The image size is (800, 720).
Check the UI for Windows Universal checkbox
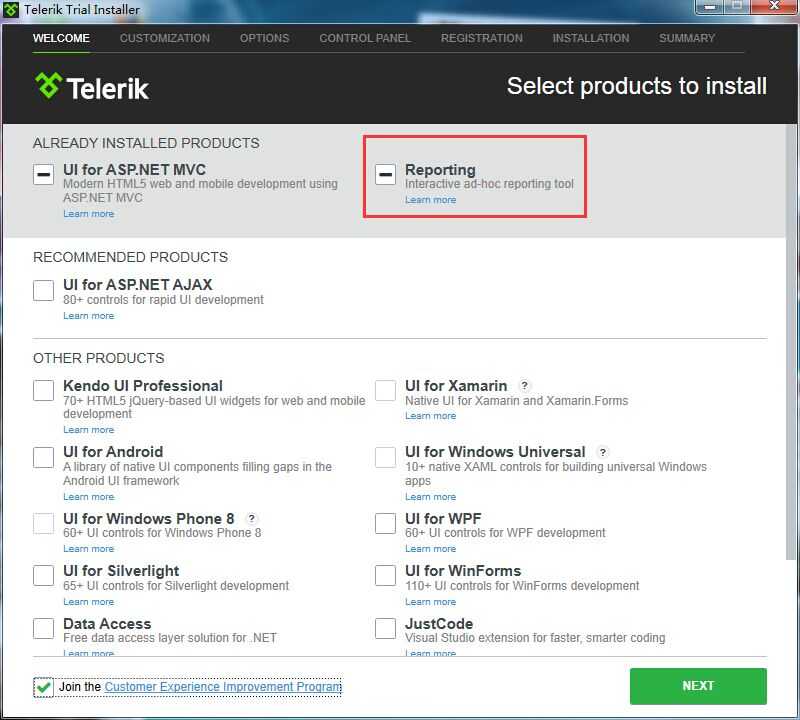point(385,457)
